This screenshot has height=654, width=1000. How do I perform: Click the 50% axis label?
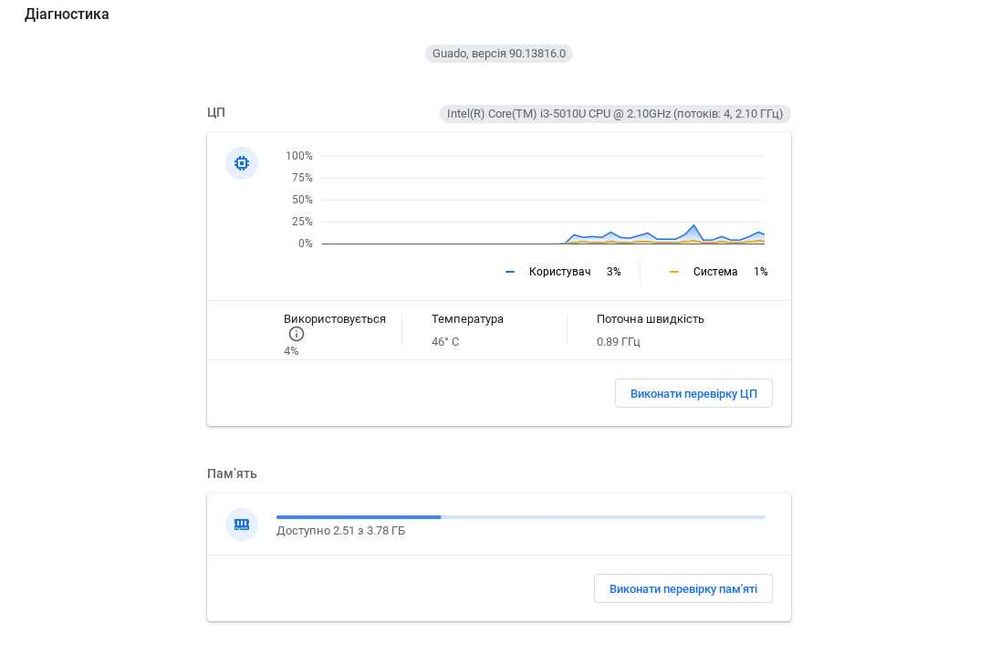tap(302, 200)
